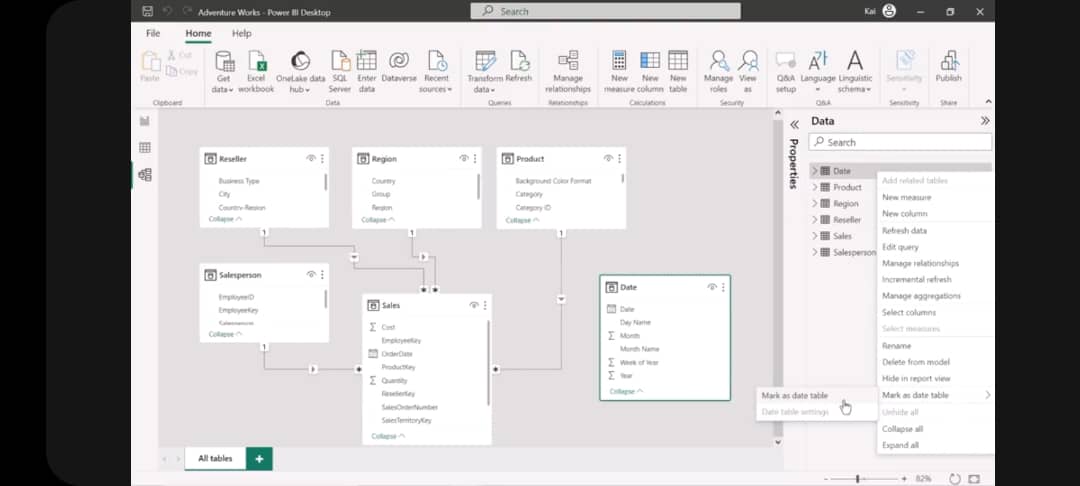Viewport: 1080px width, 486px height.
Task: Switch to Model view in sidebar
Action: pyautogui.click(x=145, y=175)
